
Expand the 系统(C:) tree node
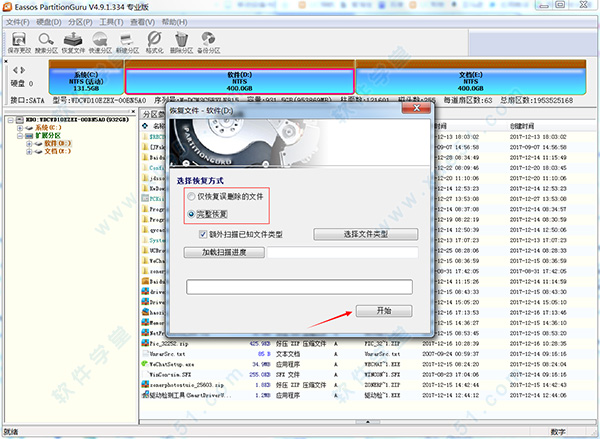[x=20, y=128]
